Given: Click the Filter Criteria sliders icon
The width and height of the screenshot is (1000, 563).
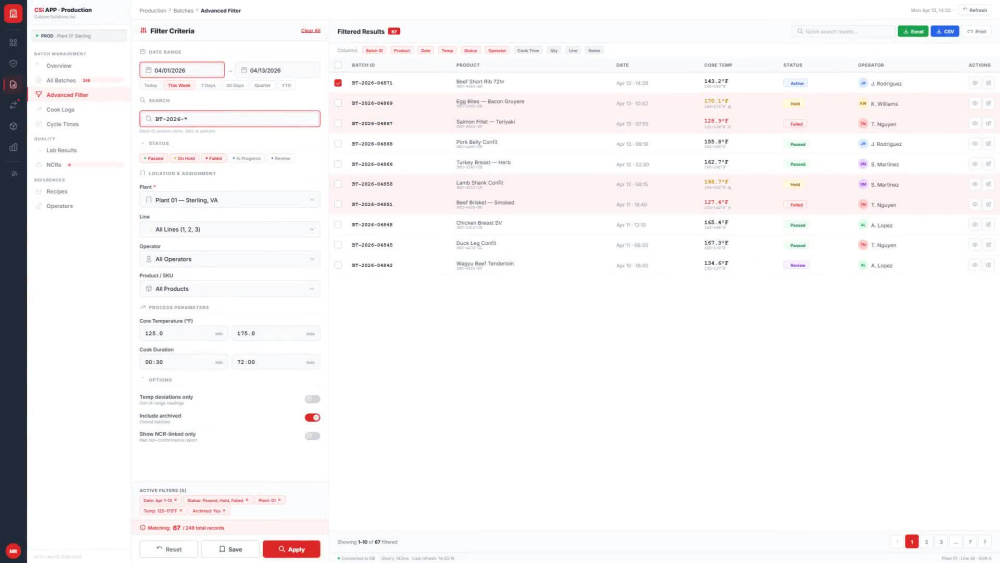Looking at the screenshot, I should pos(143,31).
